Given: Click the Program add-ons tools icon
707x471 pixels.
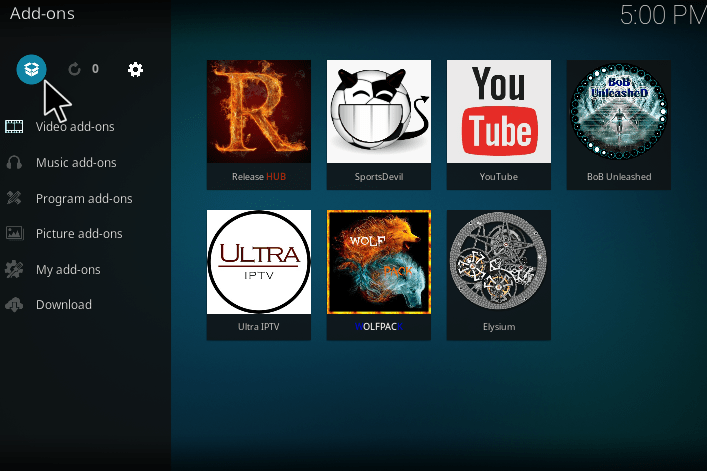Looking at the screenshot, I should click(14, 198).
